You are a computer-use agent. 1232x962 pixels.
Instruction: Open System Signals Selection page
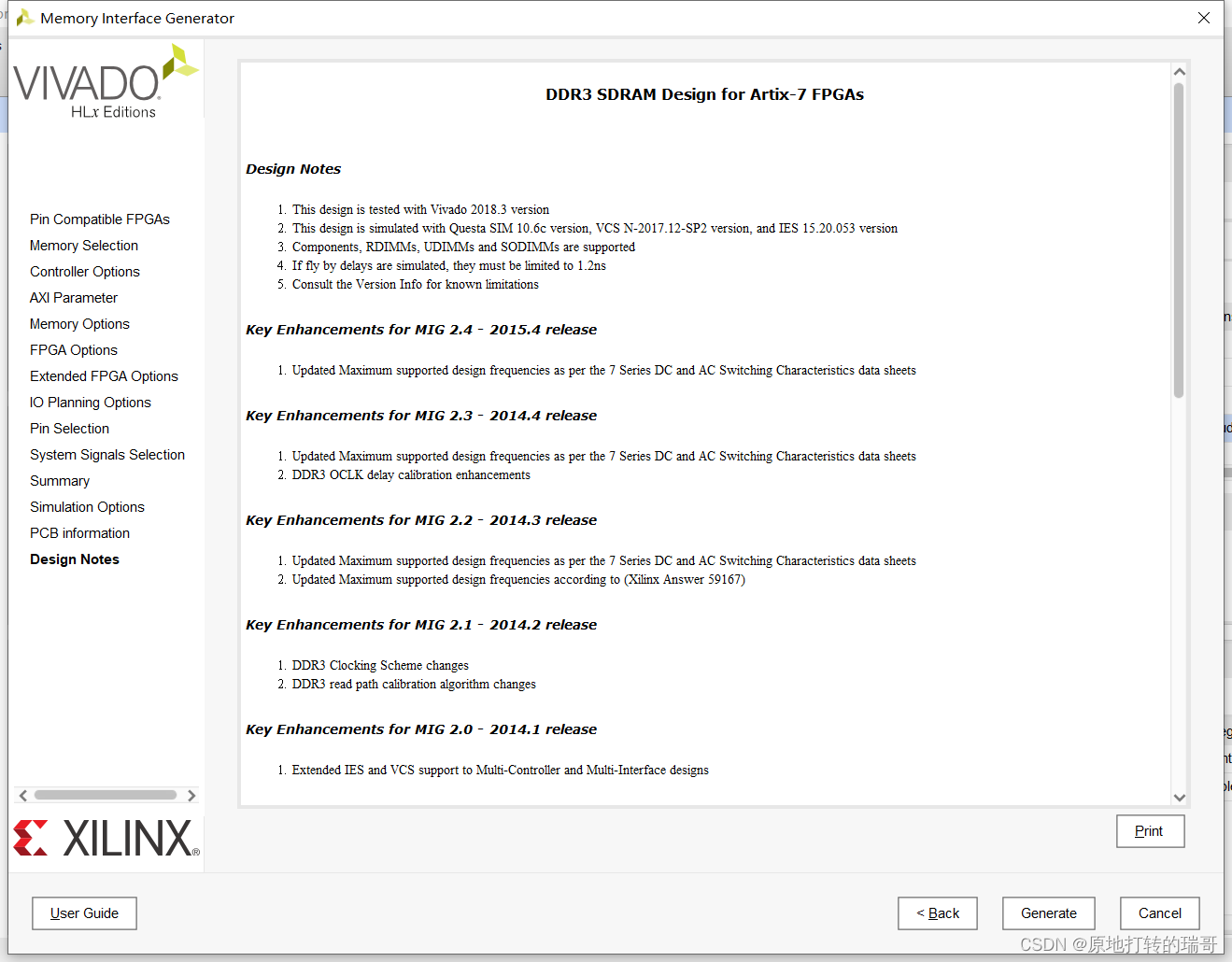tap(107, 455)
